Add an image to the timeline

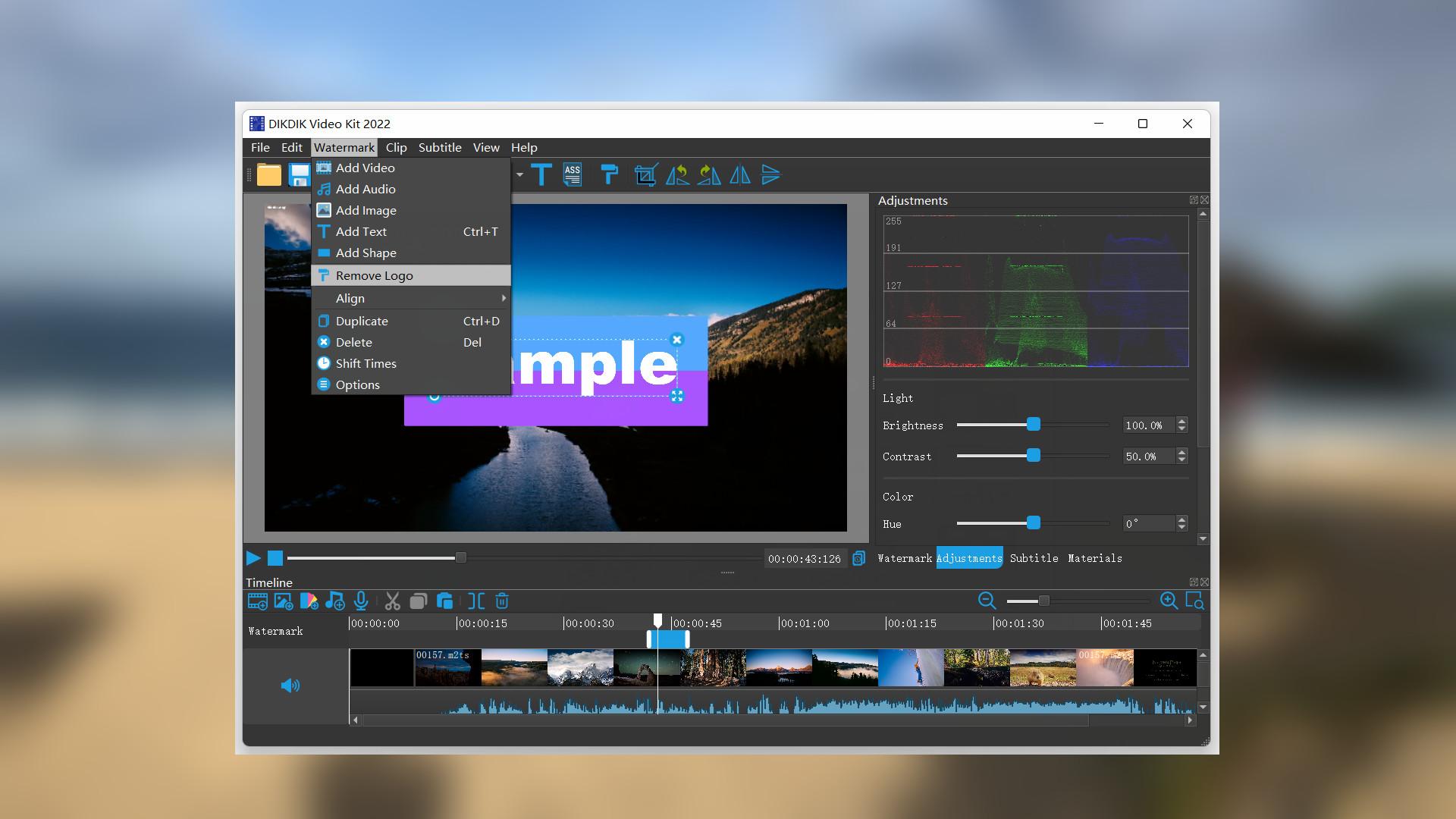coord(283,601)
